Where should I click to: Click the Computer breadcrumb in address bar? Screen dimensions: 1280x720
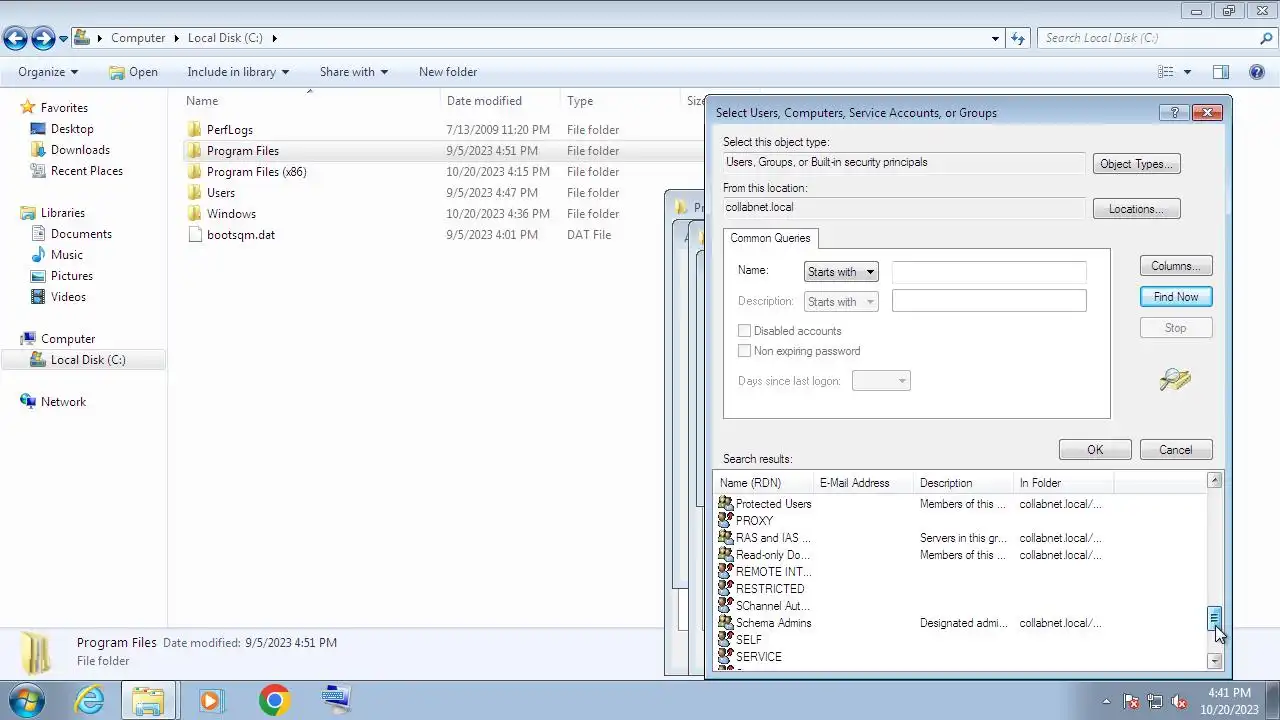(x=138, y=38)
